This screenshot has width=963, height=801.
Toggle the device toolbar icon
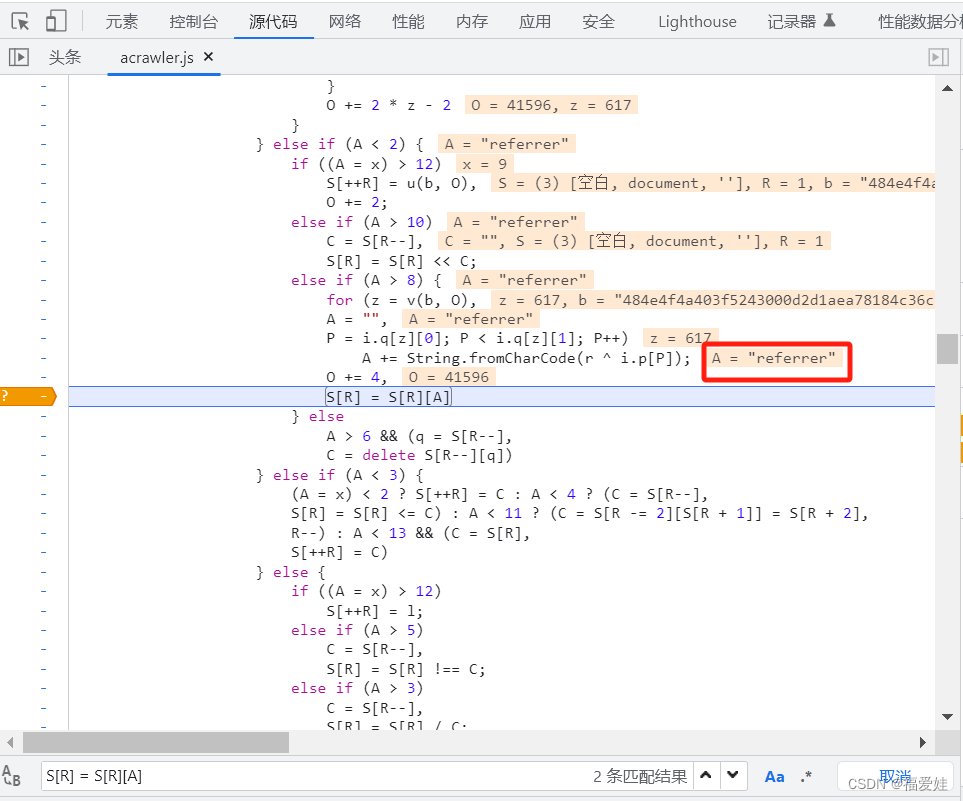(x=56, y=21)
